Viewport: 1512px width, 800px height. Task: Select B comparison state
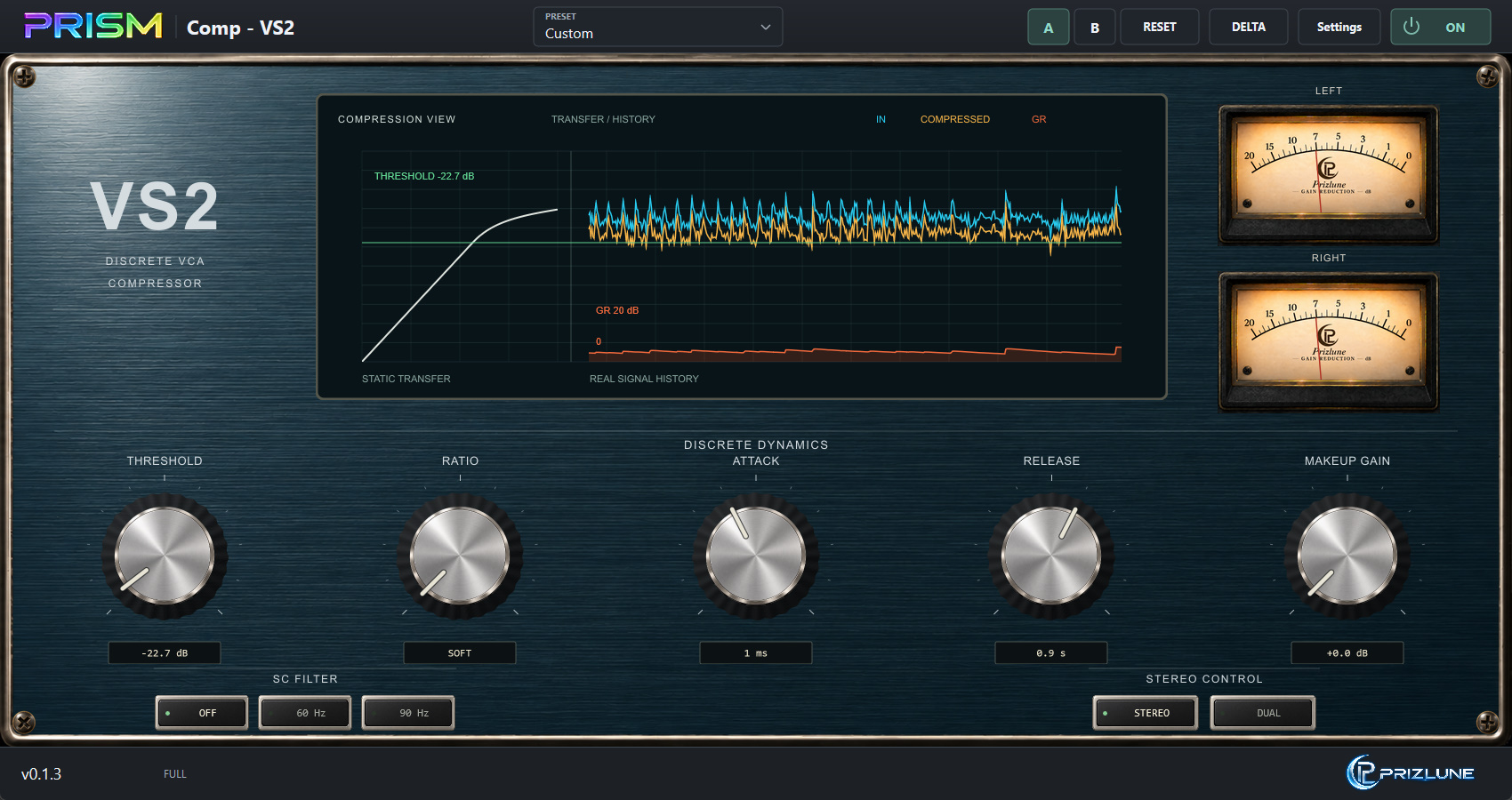point(1095,27)
